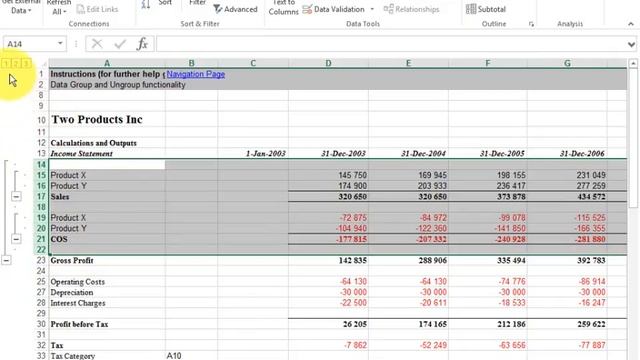
Task: Select column E header
Action: [x=408, y=63]
